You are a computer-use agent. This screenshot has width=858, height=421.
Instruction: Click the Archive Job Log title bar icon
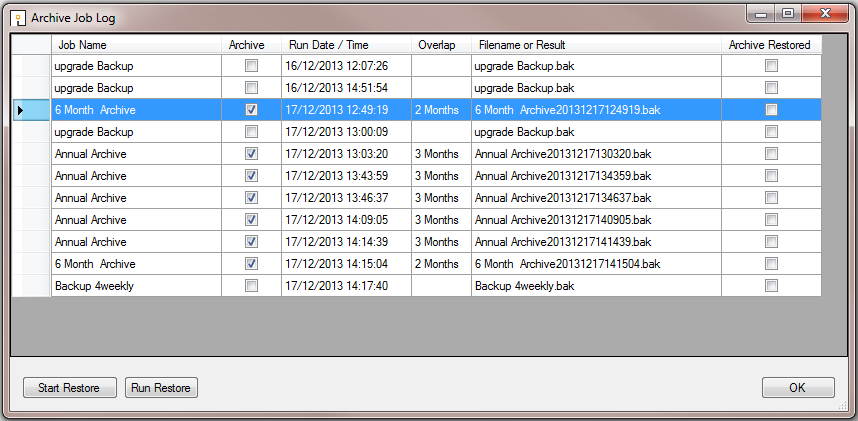[18, 18]
